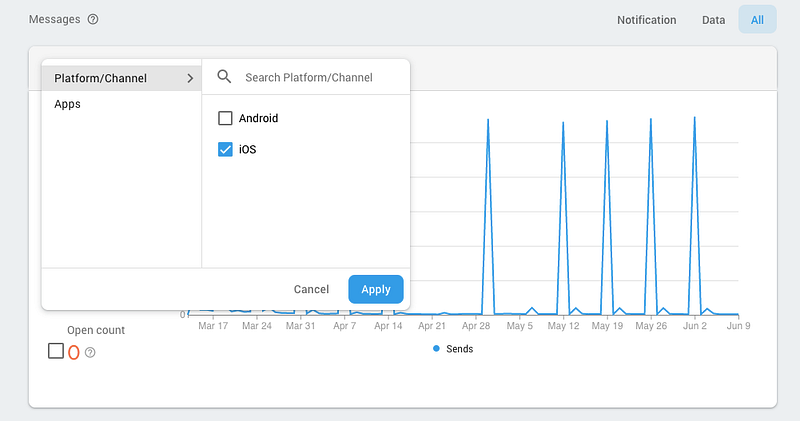This screenshot has width=800, height=421.
Task: Click the search magnifier icon
Action: point(224,77)
